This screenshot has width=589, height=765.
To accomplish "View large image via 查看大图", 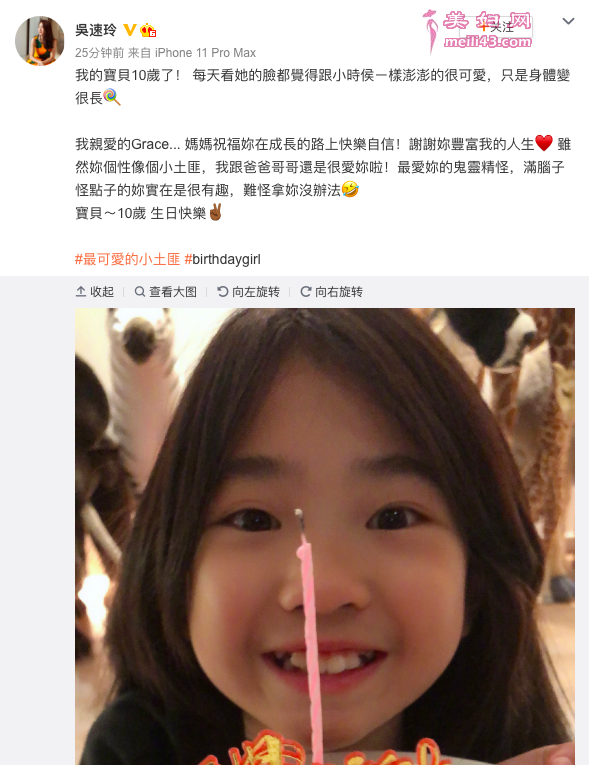I will 165,292.
